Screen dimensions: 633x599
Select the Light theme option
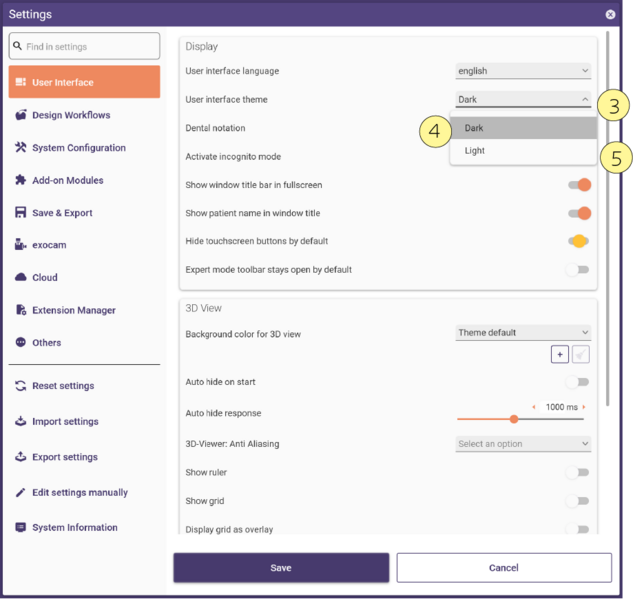coord(523,151)
